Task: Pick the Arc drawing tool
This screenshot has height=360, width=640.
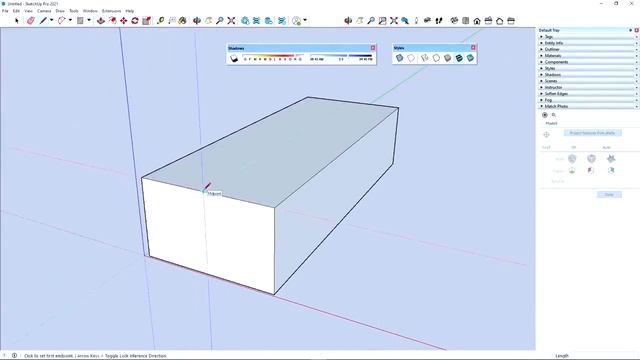Action: 61,21
